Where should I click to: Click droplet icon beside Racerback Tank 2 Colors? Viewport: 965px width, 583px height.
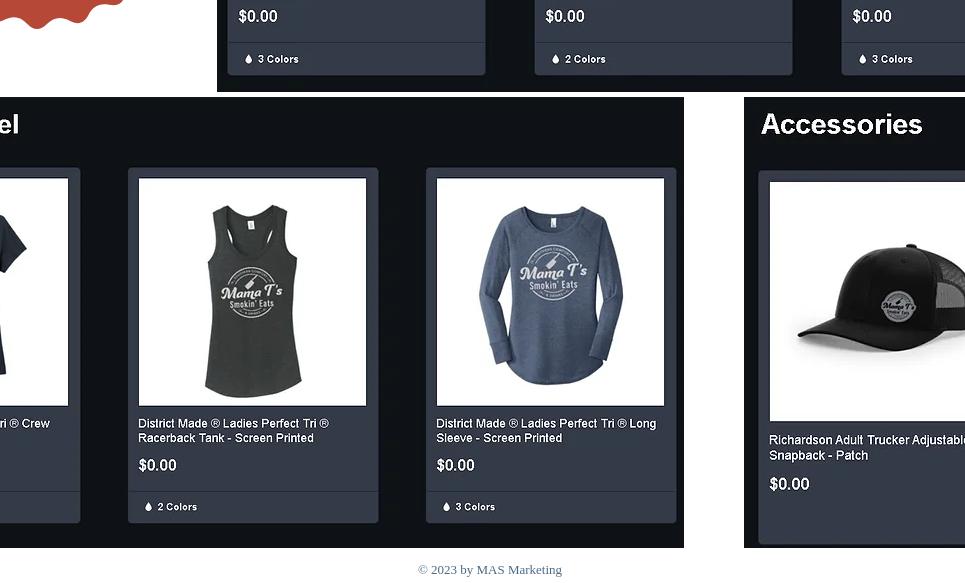(148, 507)
